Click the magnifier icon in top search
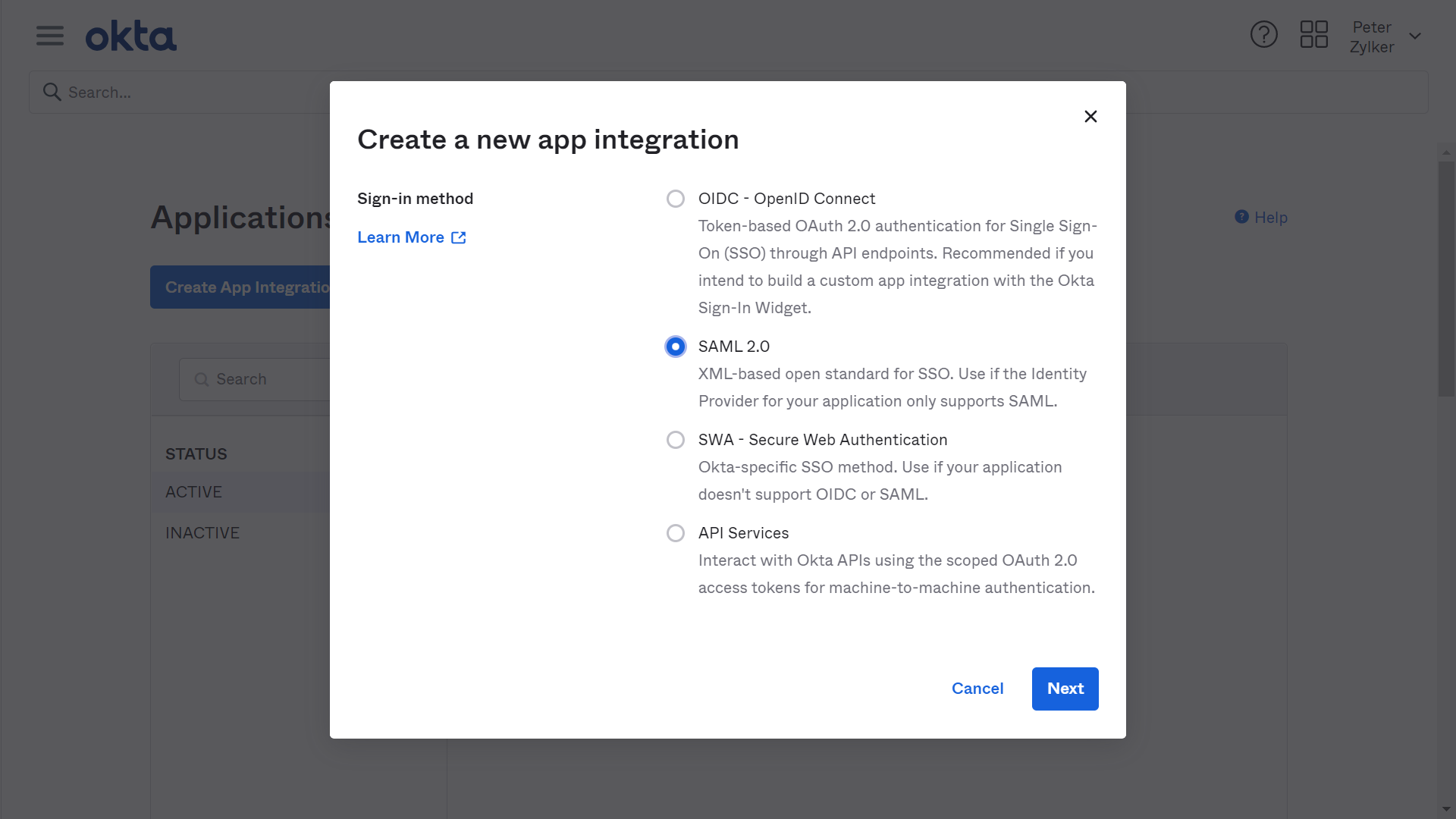 point(52,93)
